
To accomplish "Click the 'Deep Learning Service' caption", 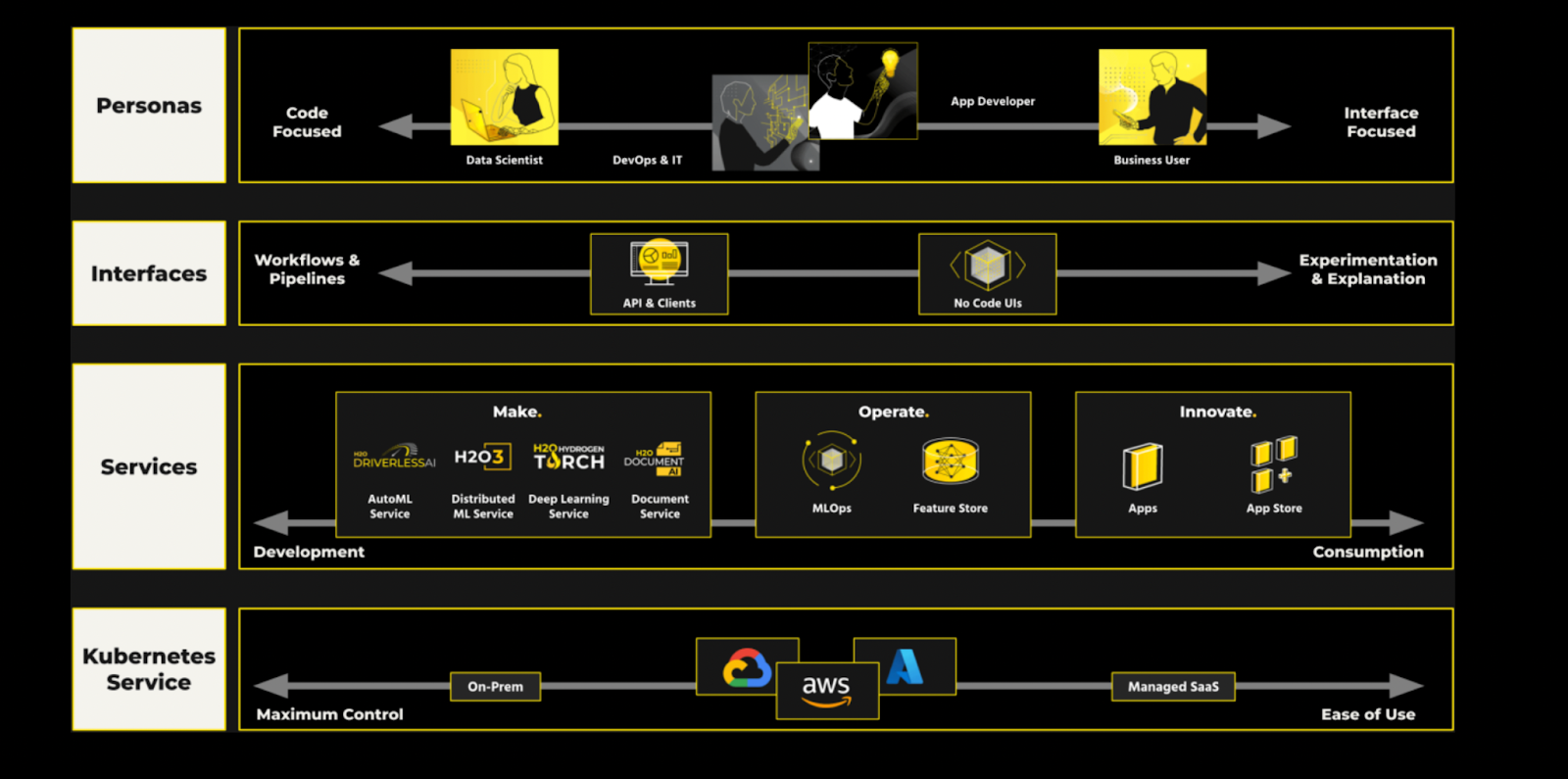I will 568,507.
